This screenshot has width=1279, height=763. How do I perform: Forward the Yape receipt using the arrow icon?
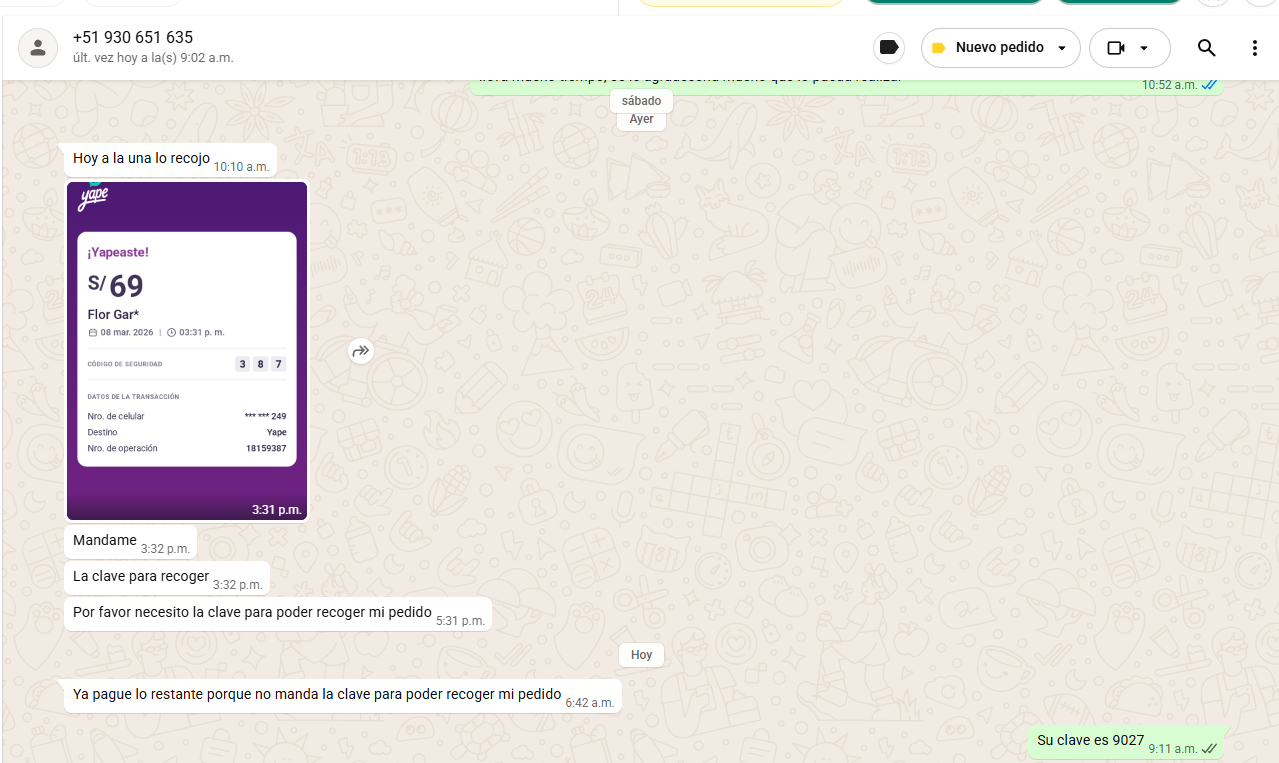point(361,351)
